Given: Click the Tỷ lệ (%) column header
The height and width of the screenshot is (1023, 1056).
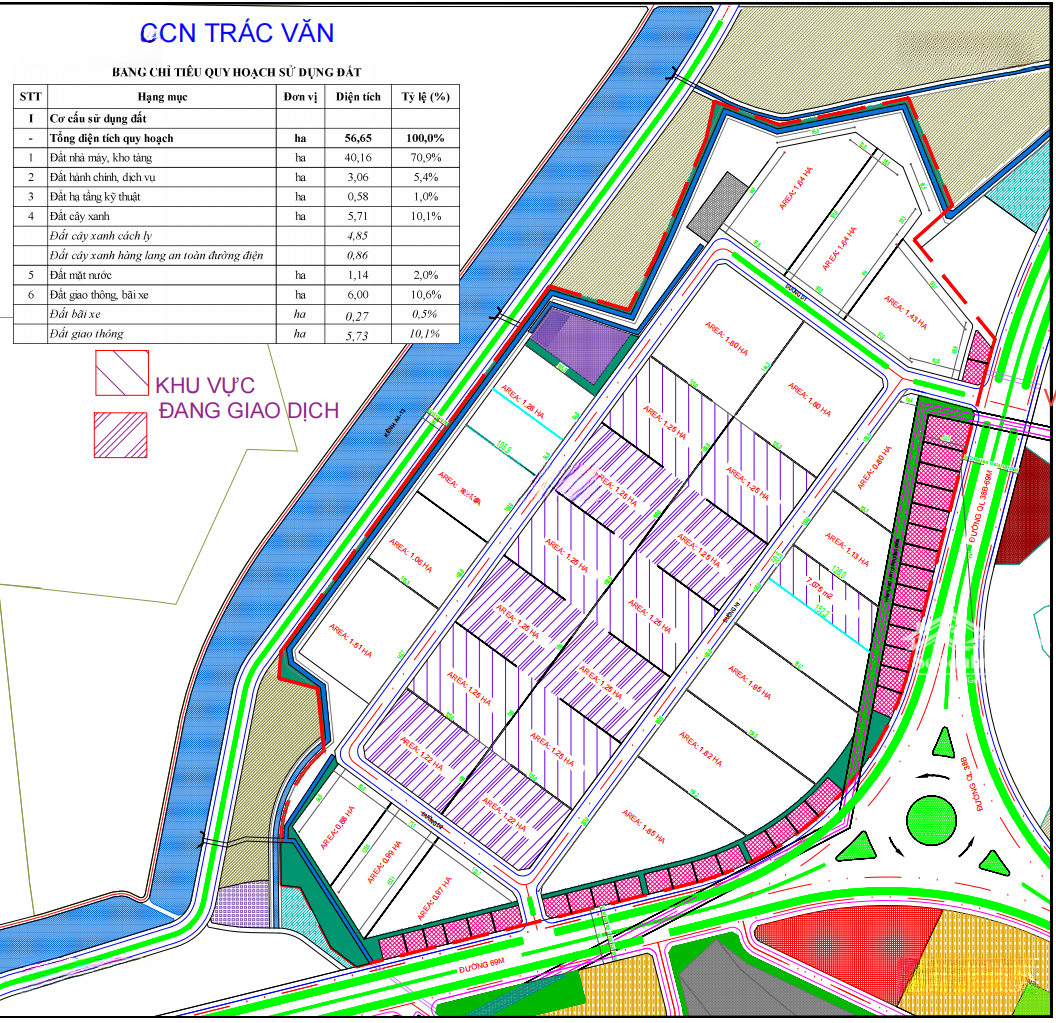Looking at the screenshot, I should 425,97.
